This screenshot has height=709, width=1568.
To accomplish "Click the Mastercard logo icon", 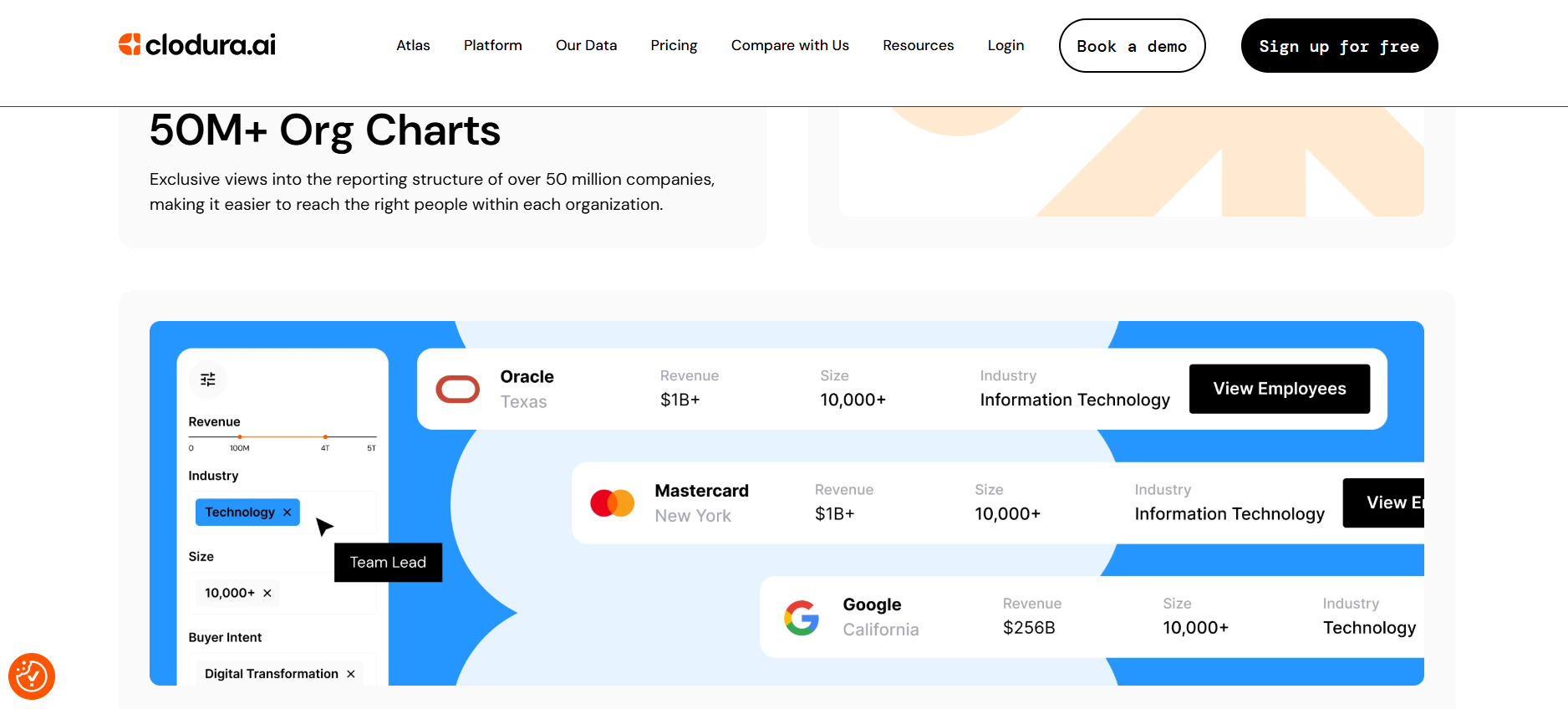I will [613, 502].
